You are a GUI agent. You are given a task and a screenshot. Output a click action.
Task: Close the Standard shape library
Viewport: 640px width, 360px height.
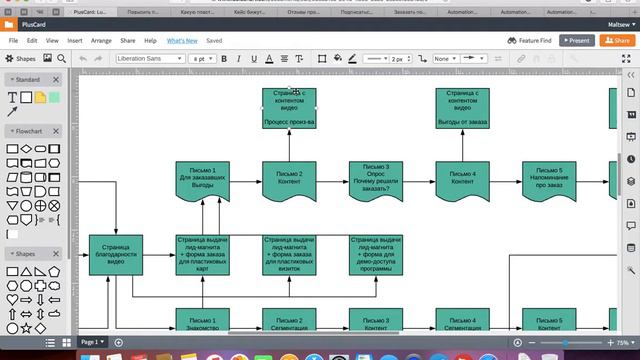[x=56, y=80]
